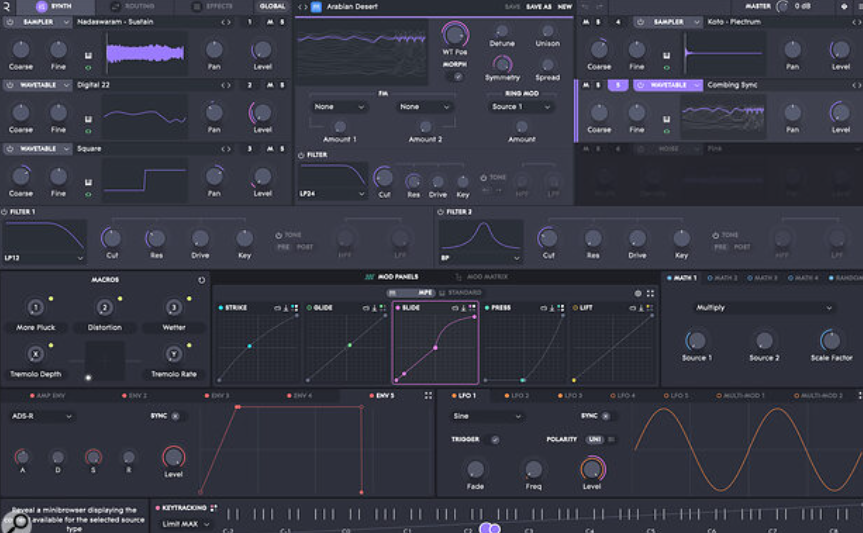Click expand icon of ENV 5 panel
863x533 pixels.
click(428, 396)
